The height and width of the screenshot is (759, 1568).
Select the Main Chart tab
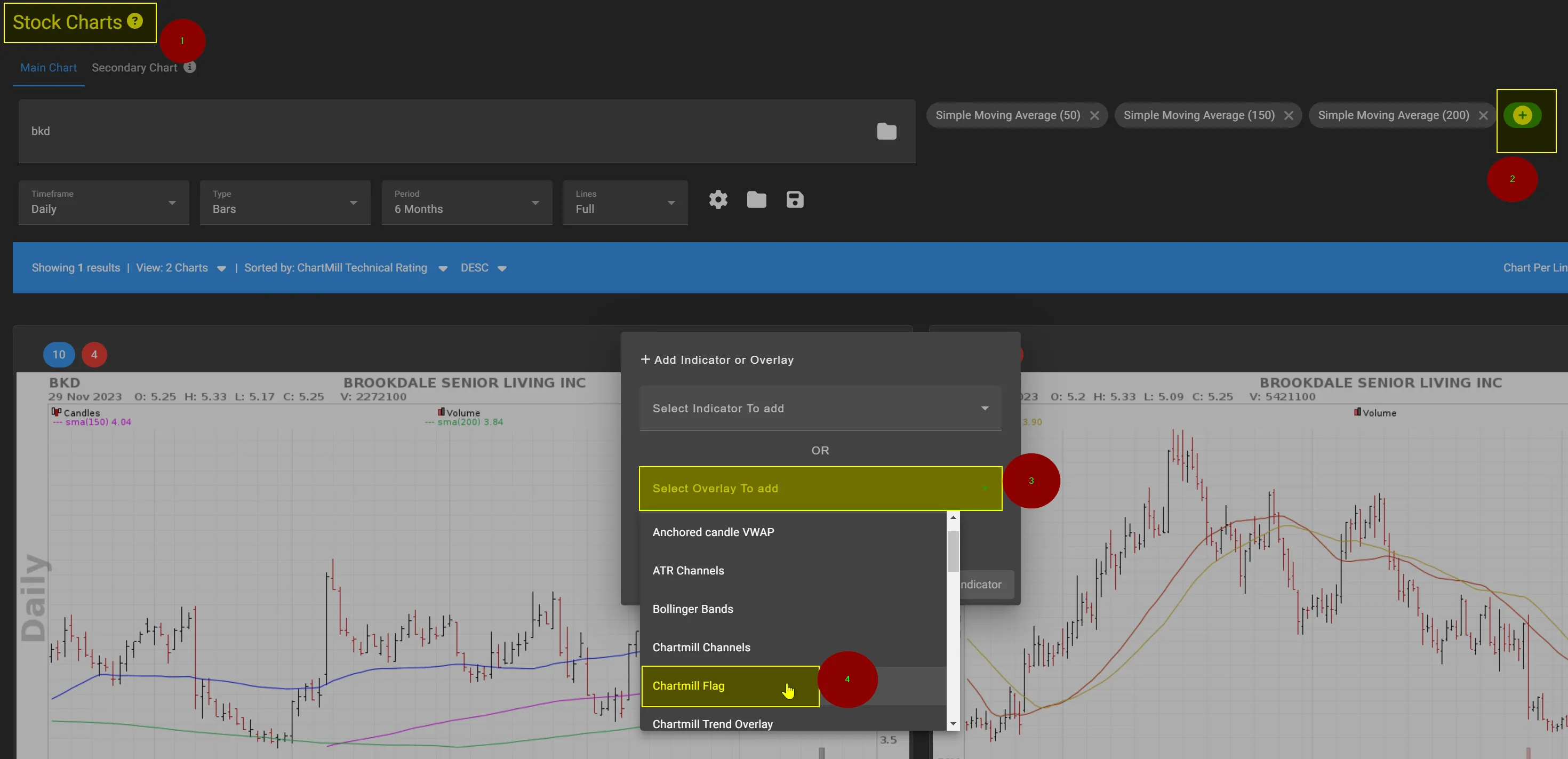pyautogui.click(x=48, y=68)
